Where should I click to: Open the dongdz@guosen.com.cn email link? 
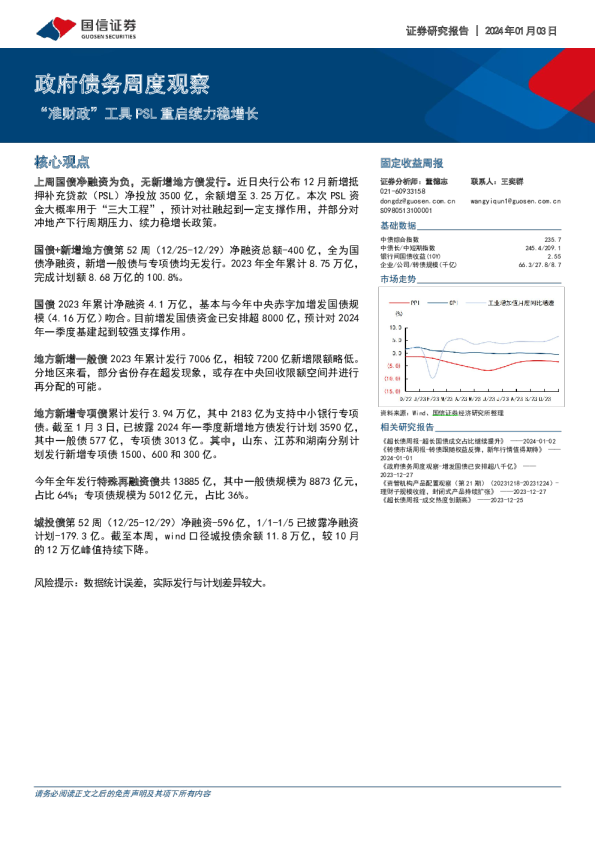pos(417,201)
